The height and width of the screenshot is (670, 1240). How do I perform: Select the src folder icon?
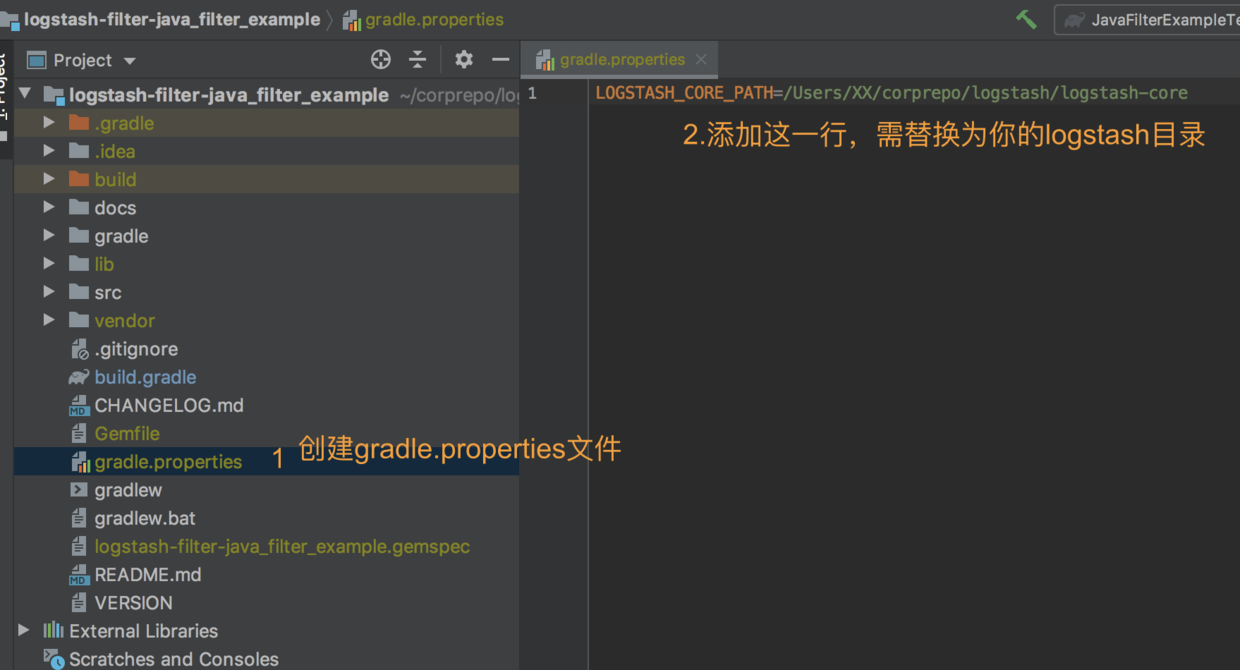click(79, 292)
